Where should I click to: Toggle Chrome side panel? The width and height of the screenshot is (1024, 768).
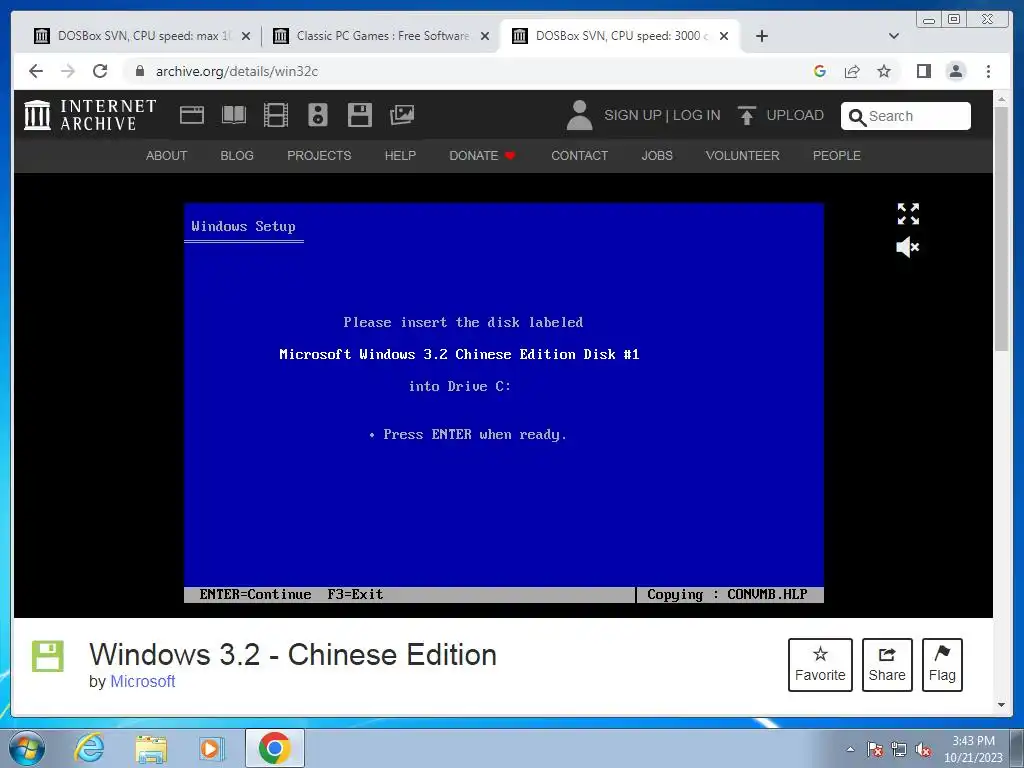click(923, 71)
